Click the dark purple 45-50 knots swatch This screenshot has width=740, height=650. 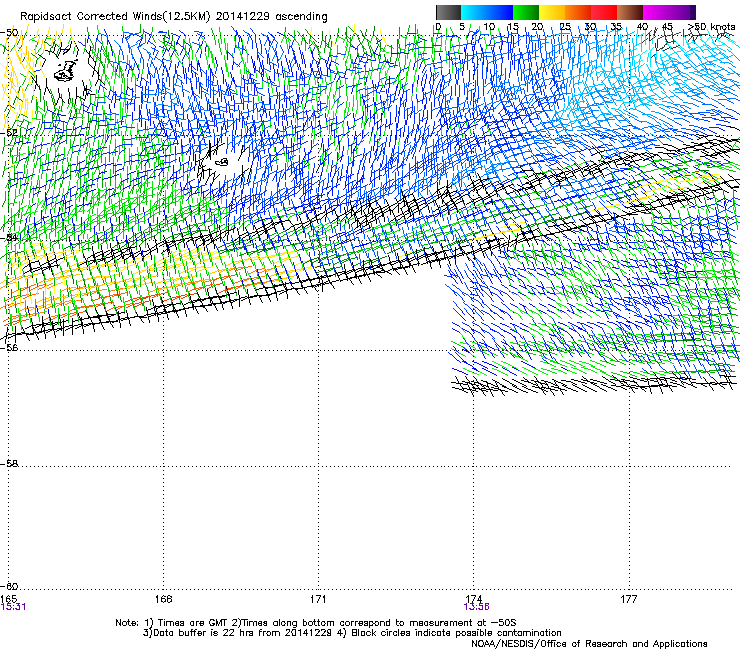coord(682,12)
